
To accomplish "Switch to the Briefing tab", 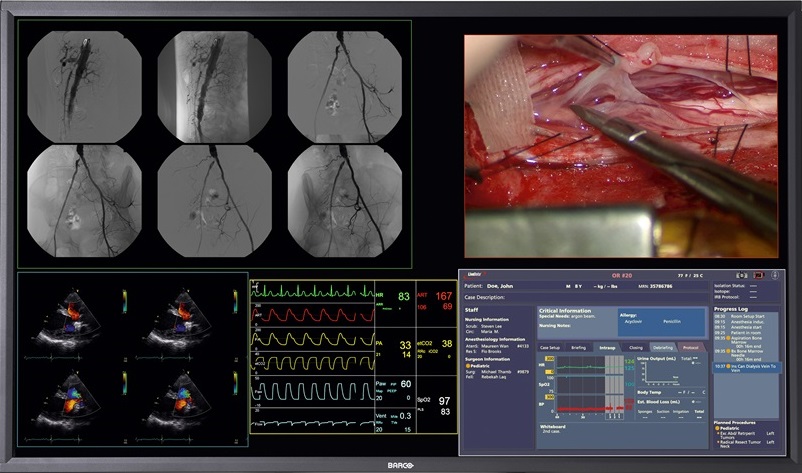I will [x=578, y=347].
